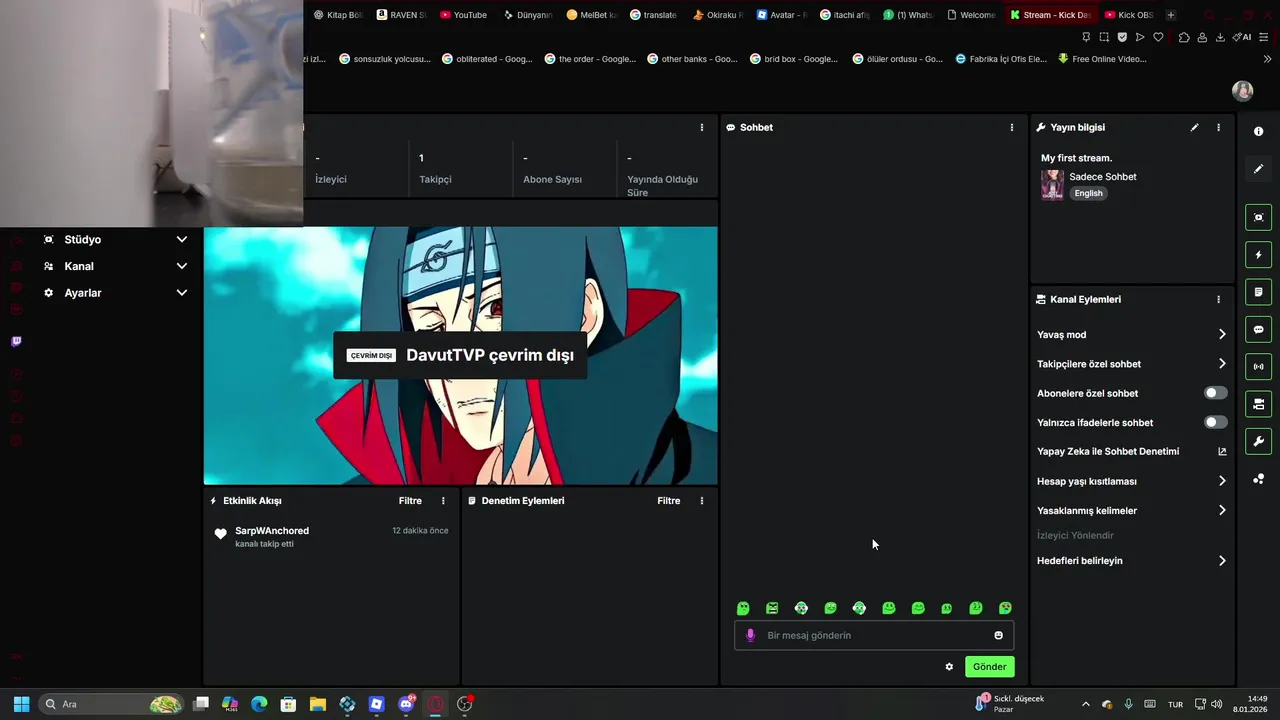This screenshot has height=720, width=1280.
Task: Open sonsuzluk yolcusu bookmark
Action: coord(384,59)
